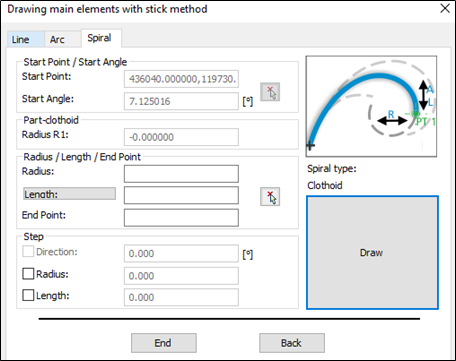Toggle the Length parameter button
Viewport: 456px width, 361px height.
(x=69, y=194)
